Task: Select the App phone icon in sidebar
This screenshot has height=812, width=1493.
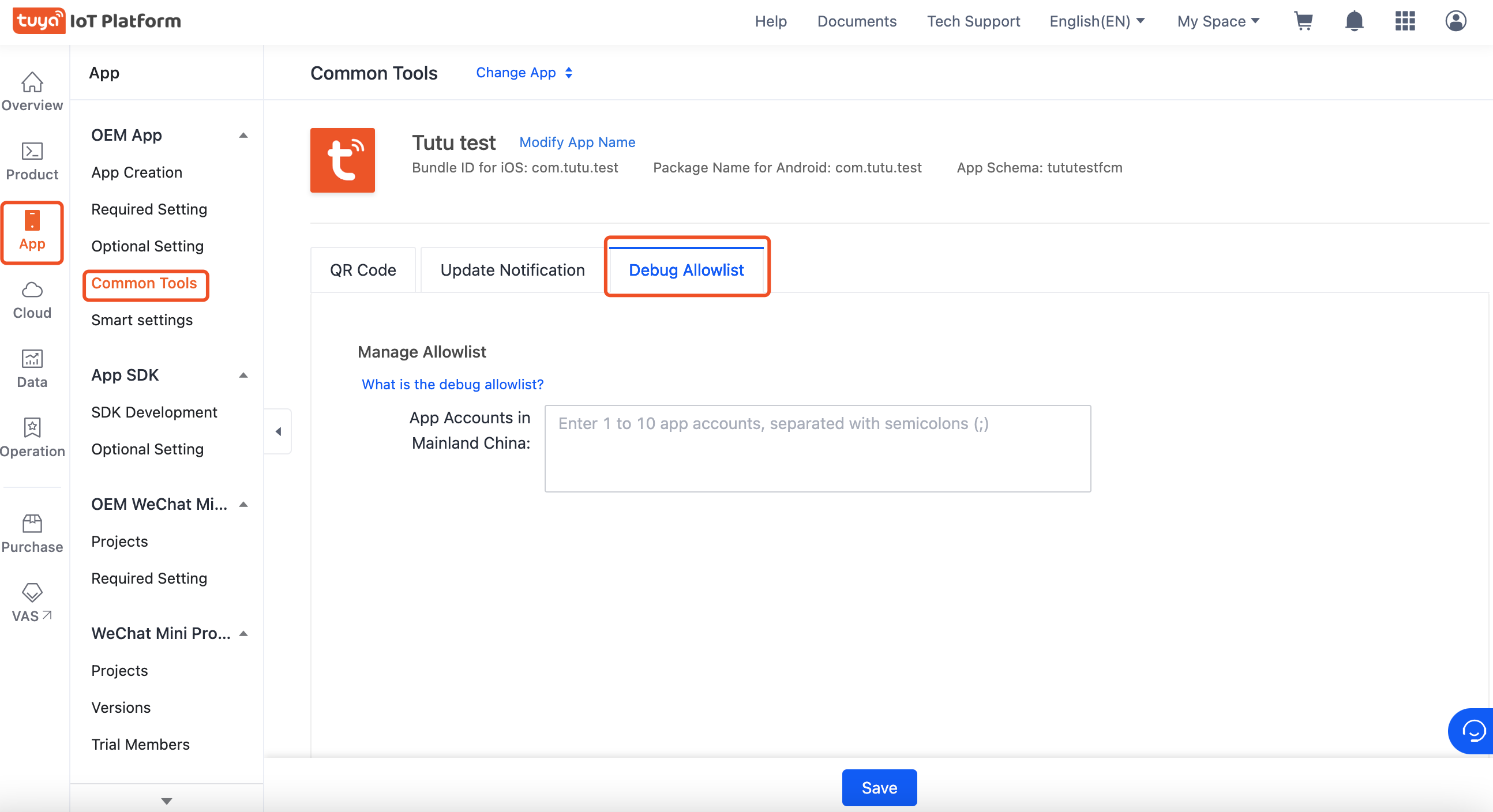Action: pos(32,221)
